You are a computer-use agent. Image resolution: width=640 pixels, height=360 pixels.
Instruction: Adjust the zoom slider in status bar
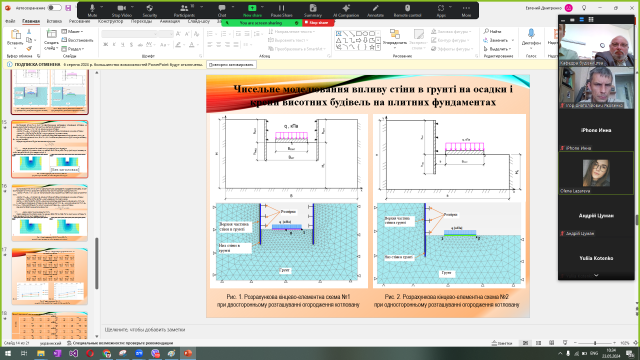(x=595, y=343)
